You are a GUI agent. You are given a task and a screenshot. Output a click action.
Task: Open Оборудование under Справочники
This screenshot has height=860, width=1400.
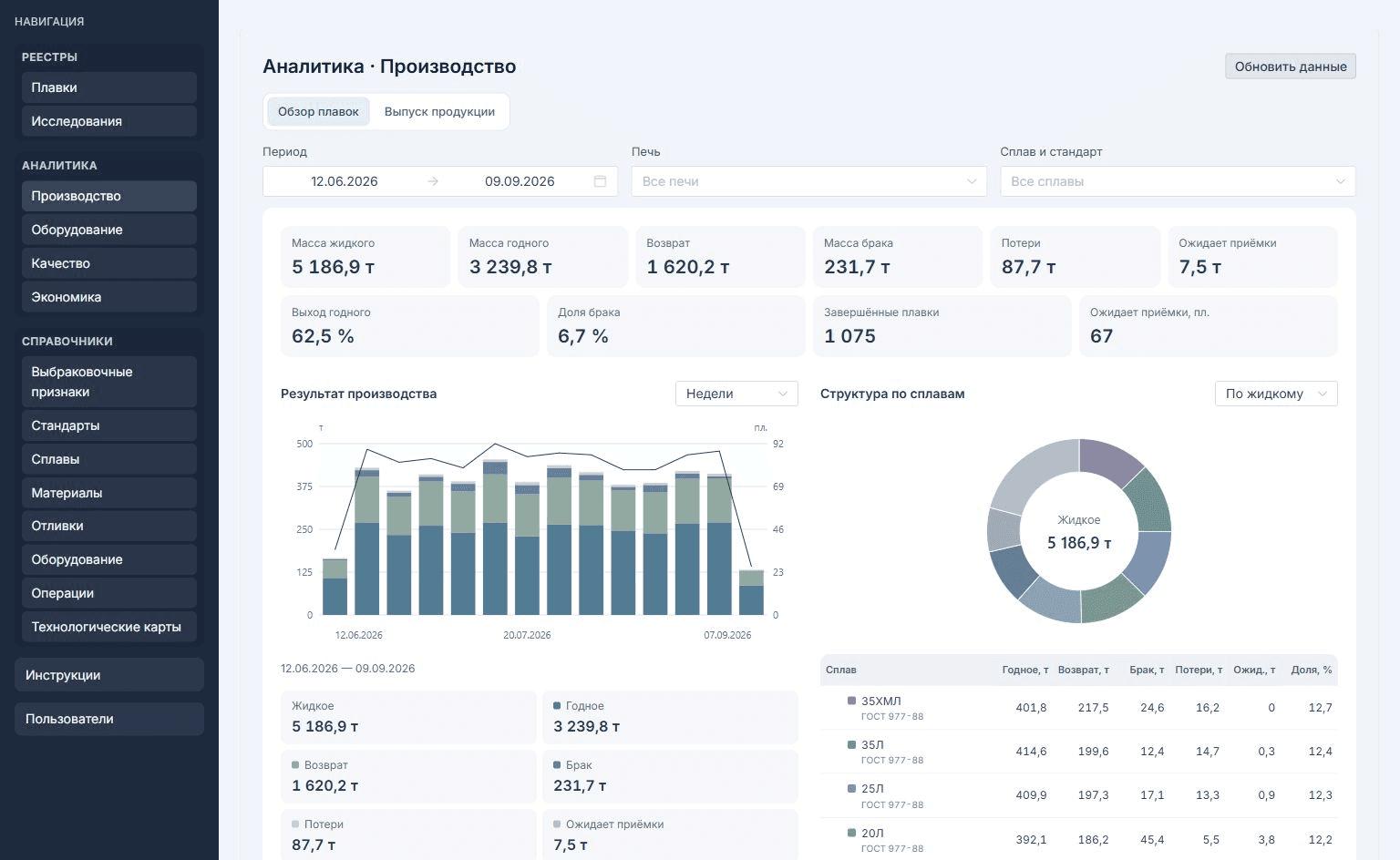click(109, 559)
